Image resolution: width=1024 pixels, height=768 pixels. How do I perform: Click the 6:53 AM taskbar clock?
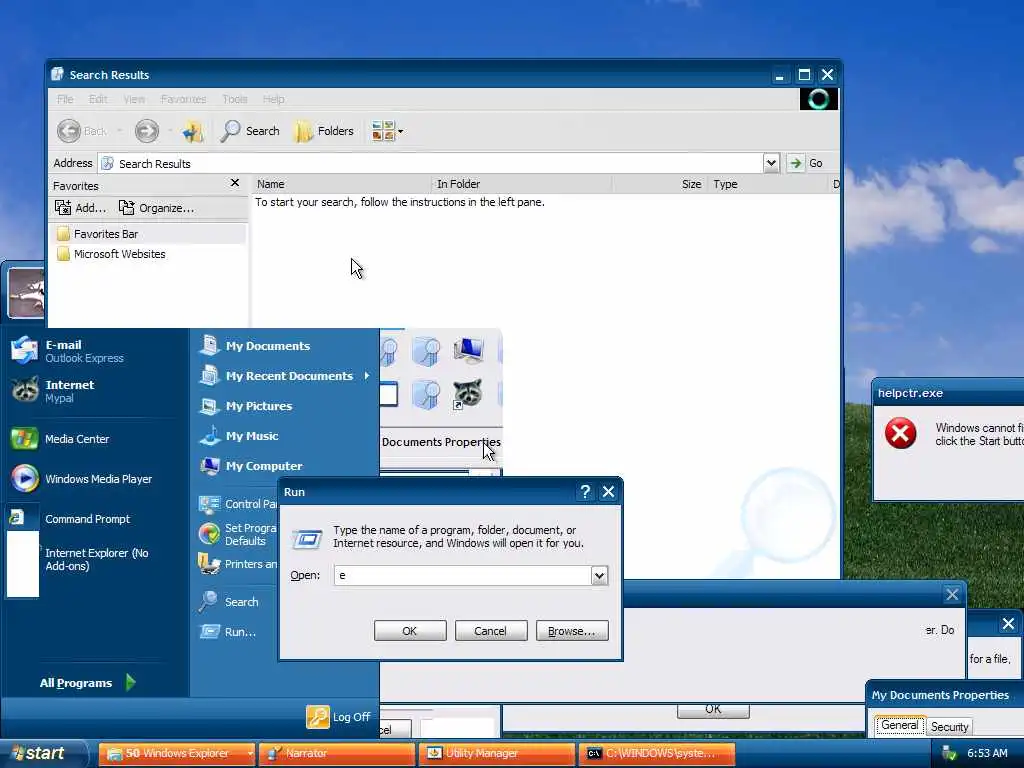click(x=987, y=754)
